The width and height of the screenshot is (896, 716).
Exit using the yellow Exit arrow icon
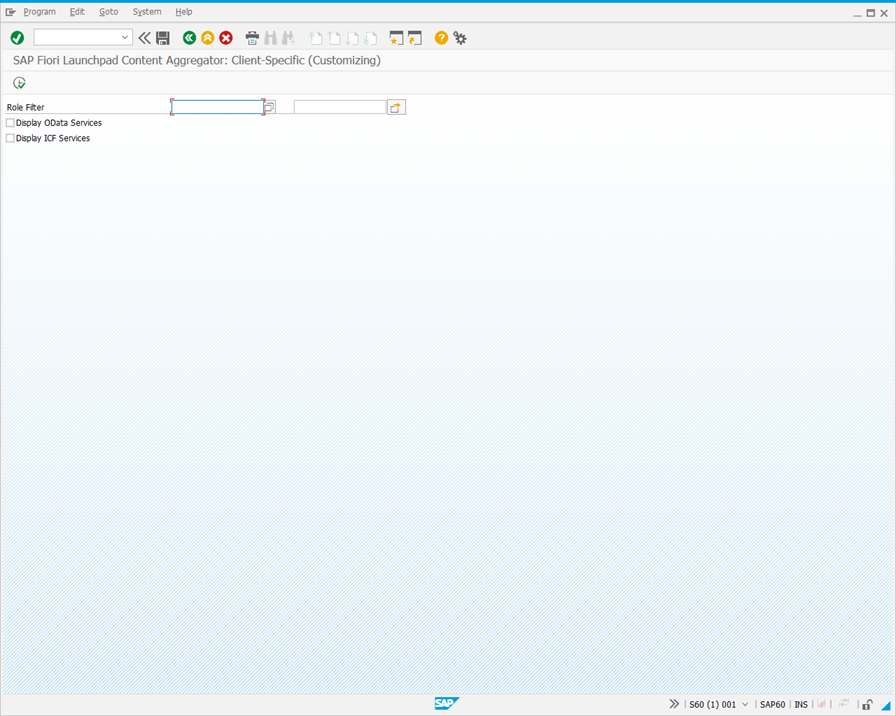(x=207, y=37)
